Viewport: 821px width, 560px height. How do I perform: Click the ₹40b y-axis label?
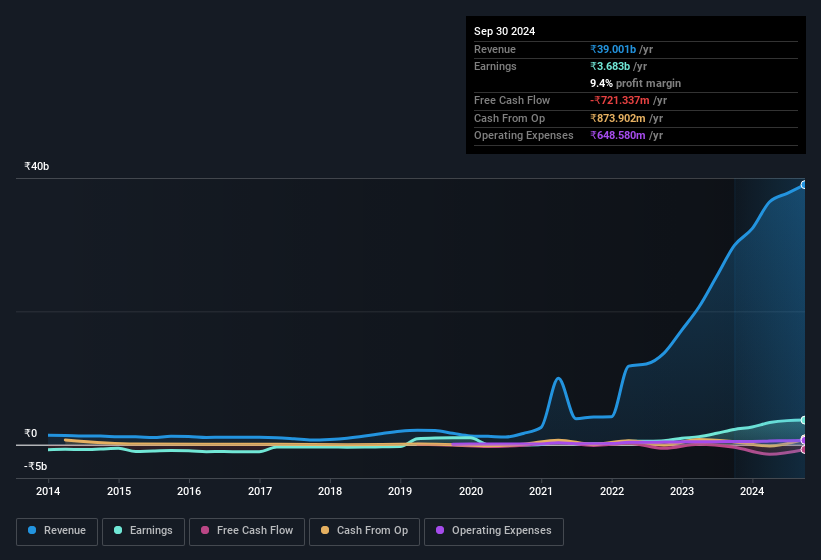click(x=37, y=166)
